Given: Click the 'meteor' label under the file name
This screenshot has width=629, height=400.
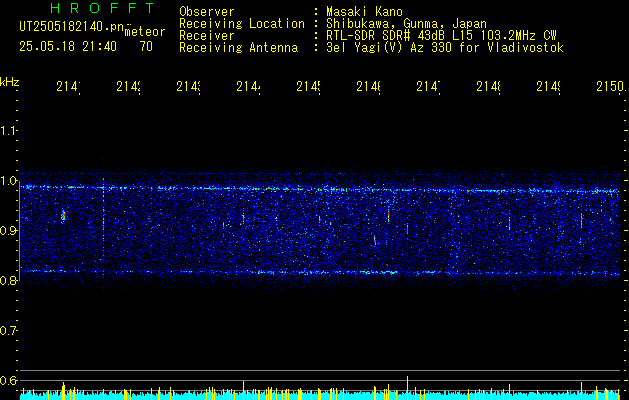Looking at the screenshot, I should (x=145, y=32).
